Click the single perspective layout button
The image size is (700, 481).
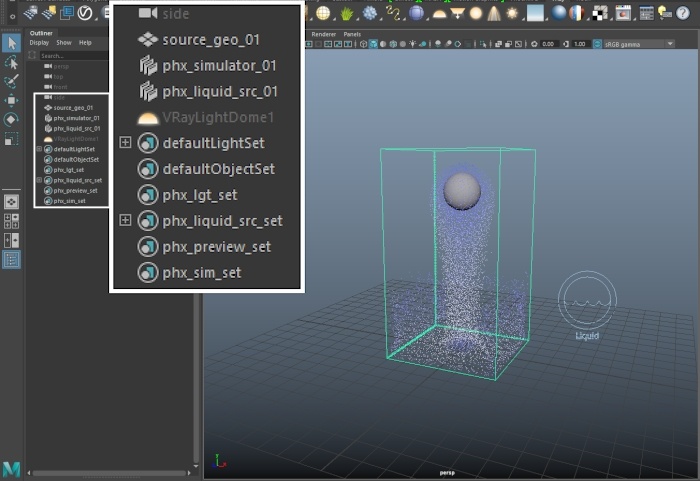[12, 202]
